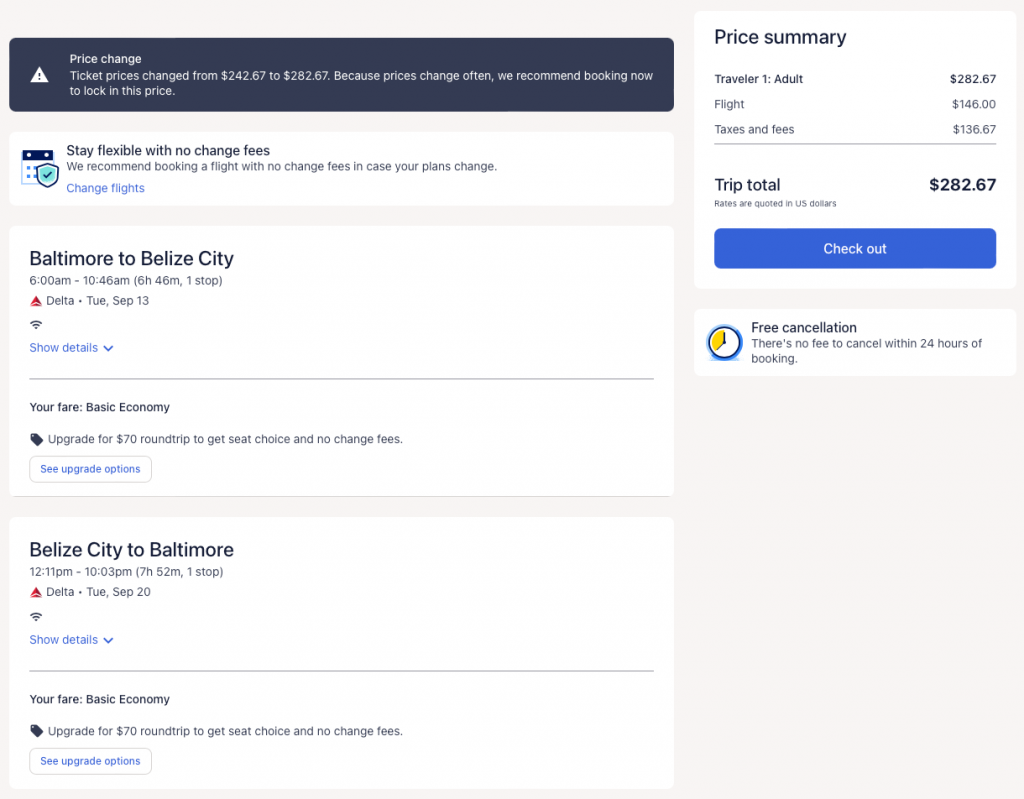The width and height of the screenshot is (1024, 799).
Task: Click the upgrade tag icon in the first flight card
Action: pos(37,439)
